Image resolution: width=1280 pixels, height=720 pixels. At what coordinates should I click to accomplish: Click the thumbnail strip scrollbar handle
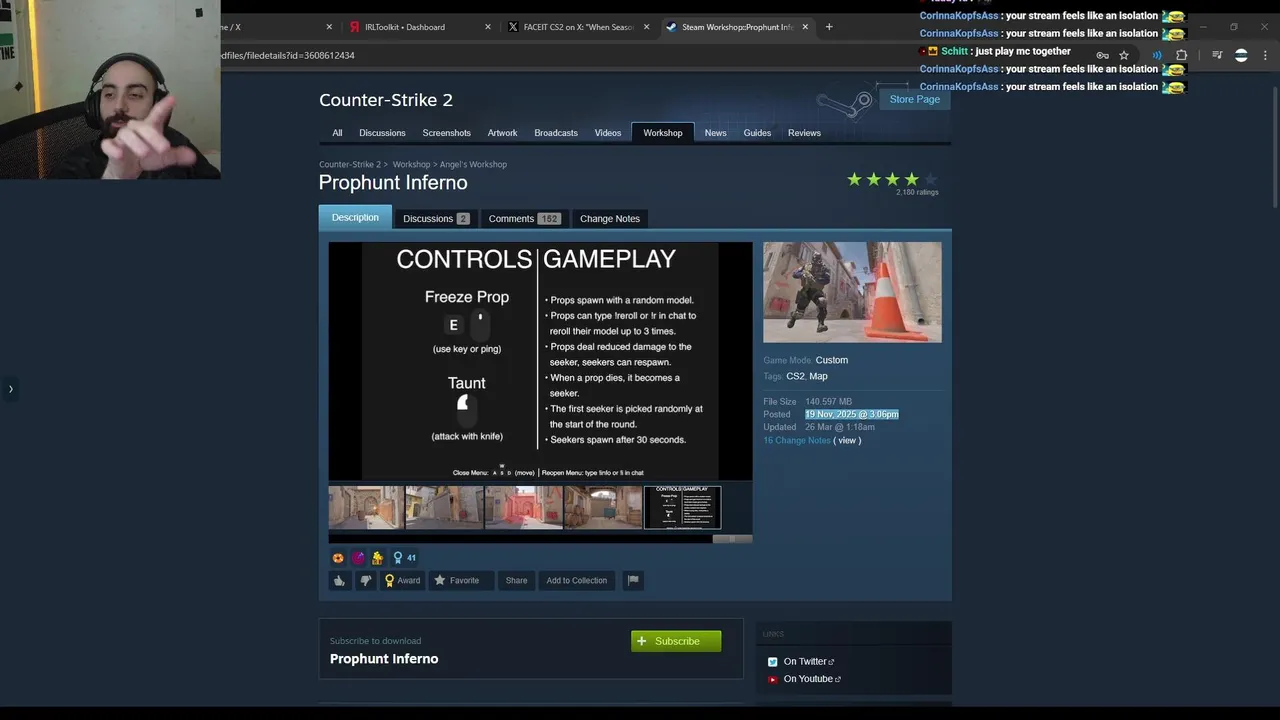point(732,539)
